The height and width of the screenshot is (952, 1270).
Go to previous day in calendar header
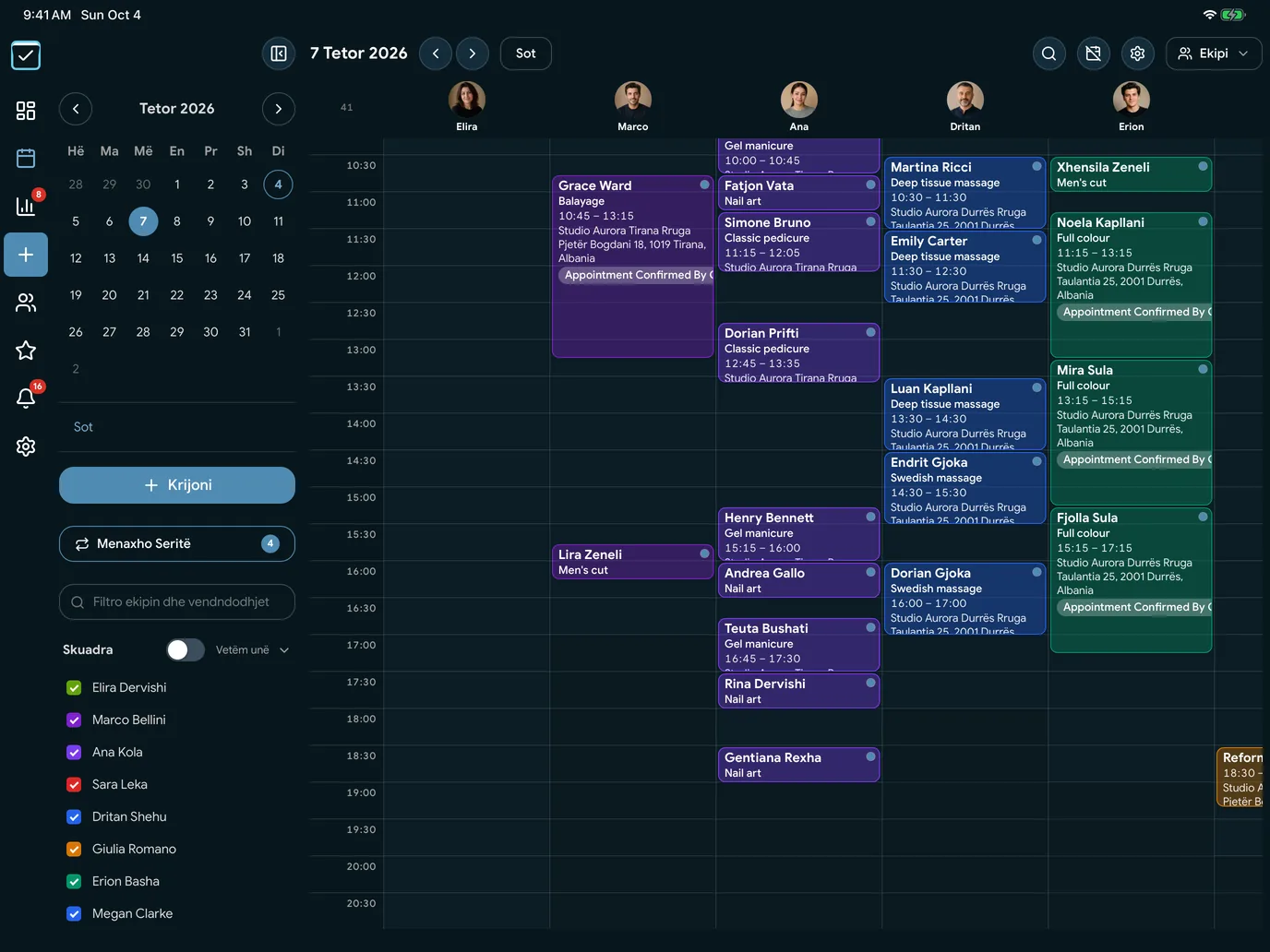[x=436, y=54]
